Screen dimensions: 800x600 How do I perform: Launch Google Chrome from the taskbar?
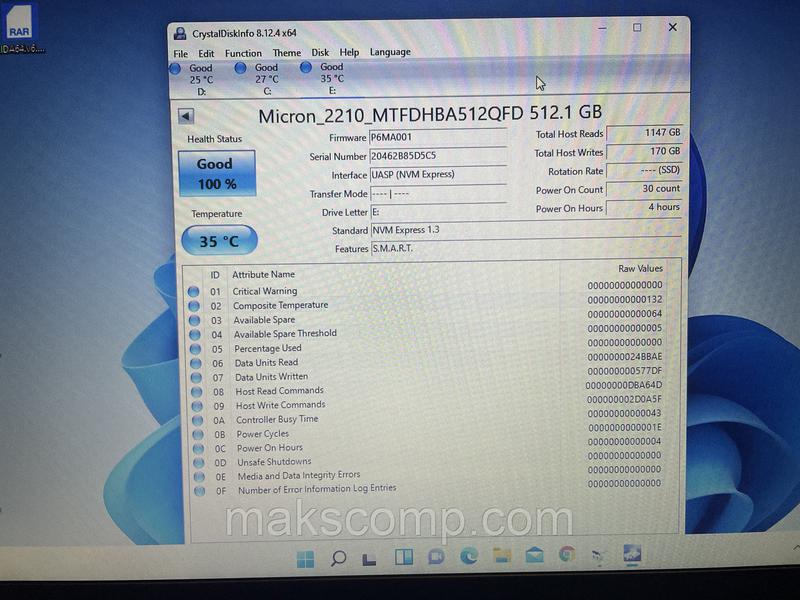[567, 555]
